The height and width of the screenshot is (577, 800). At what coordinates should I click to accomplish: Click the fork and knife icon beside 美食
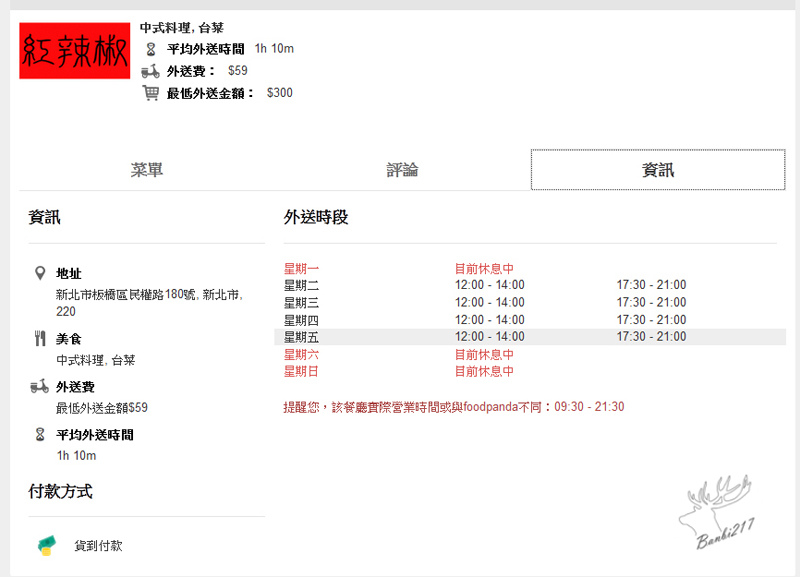(x=40, y=339)
